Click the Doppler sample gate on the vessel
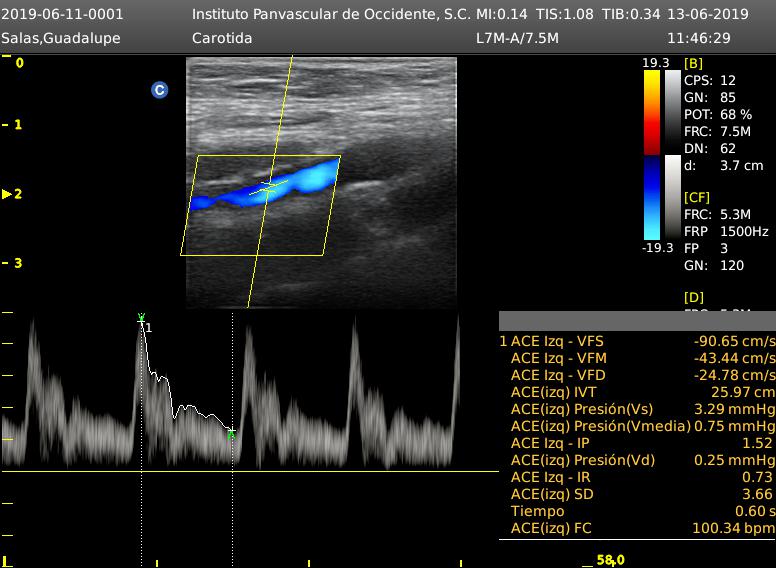 267,187
